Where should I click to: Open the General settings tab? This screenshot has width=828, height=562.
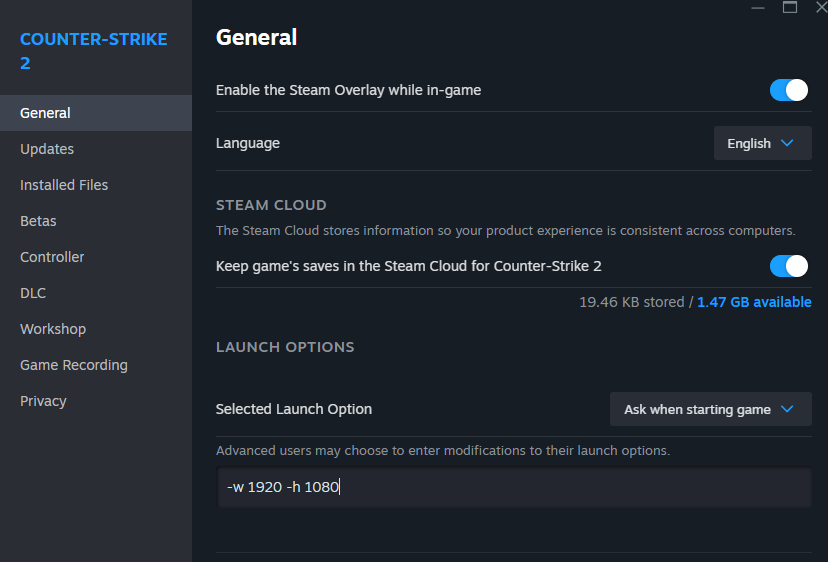[45, 113]
